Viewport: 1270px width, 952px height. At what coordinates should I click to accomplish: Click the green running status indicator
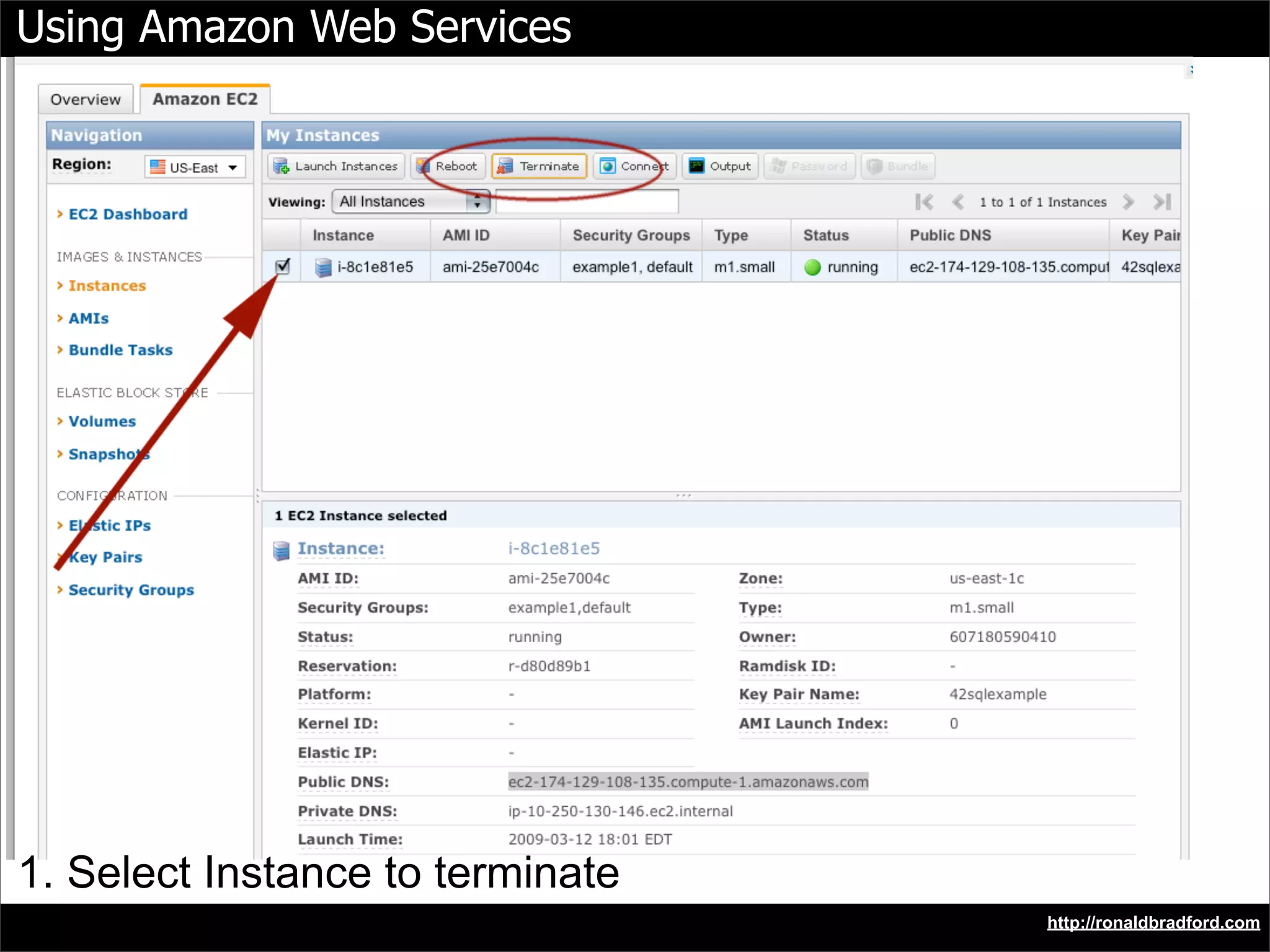[812, 267]
